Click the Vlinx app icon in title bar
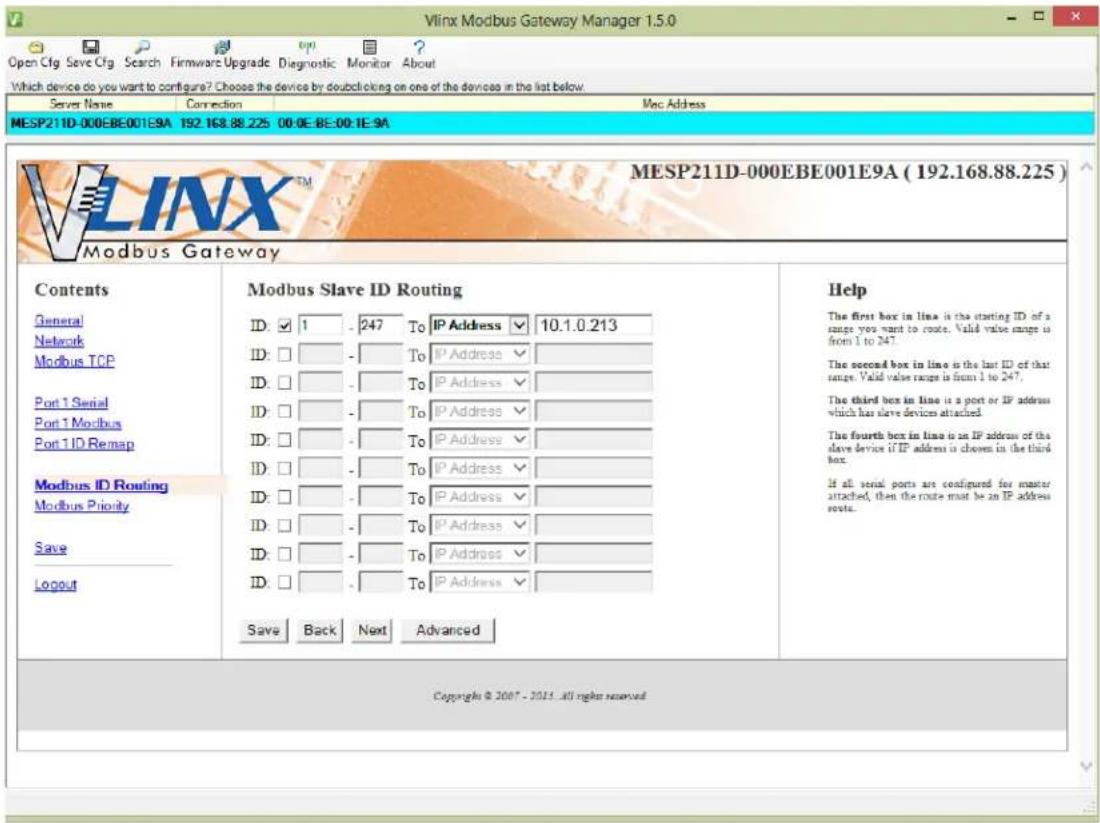 tap(14, 19)
